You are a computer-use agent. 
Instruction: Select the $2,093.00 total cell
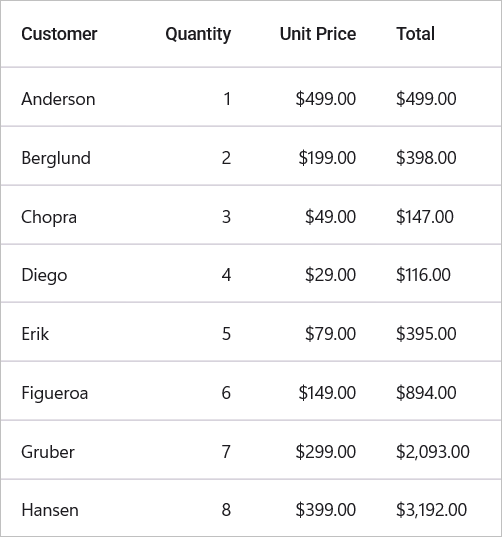point(432,452)
